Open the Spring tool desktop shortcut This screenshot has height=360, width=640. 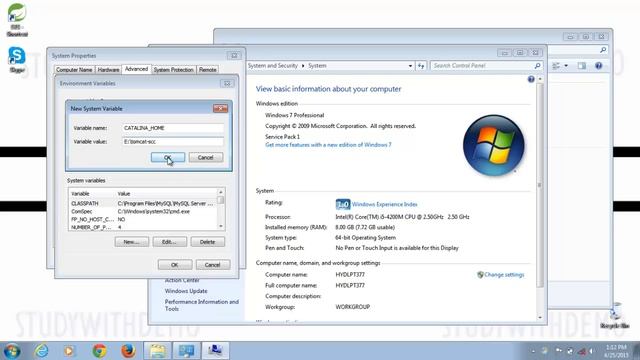(17, 20)
